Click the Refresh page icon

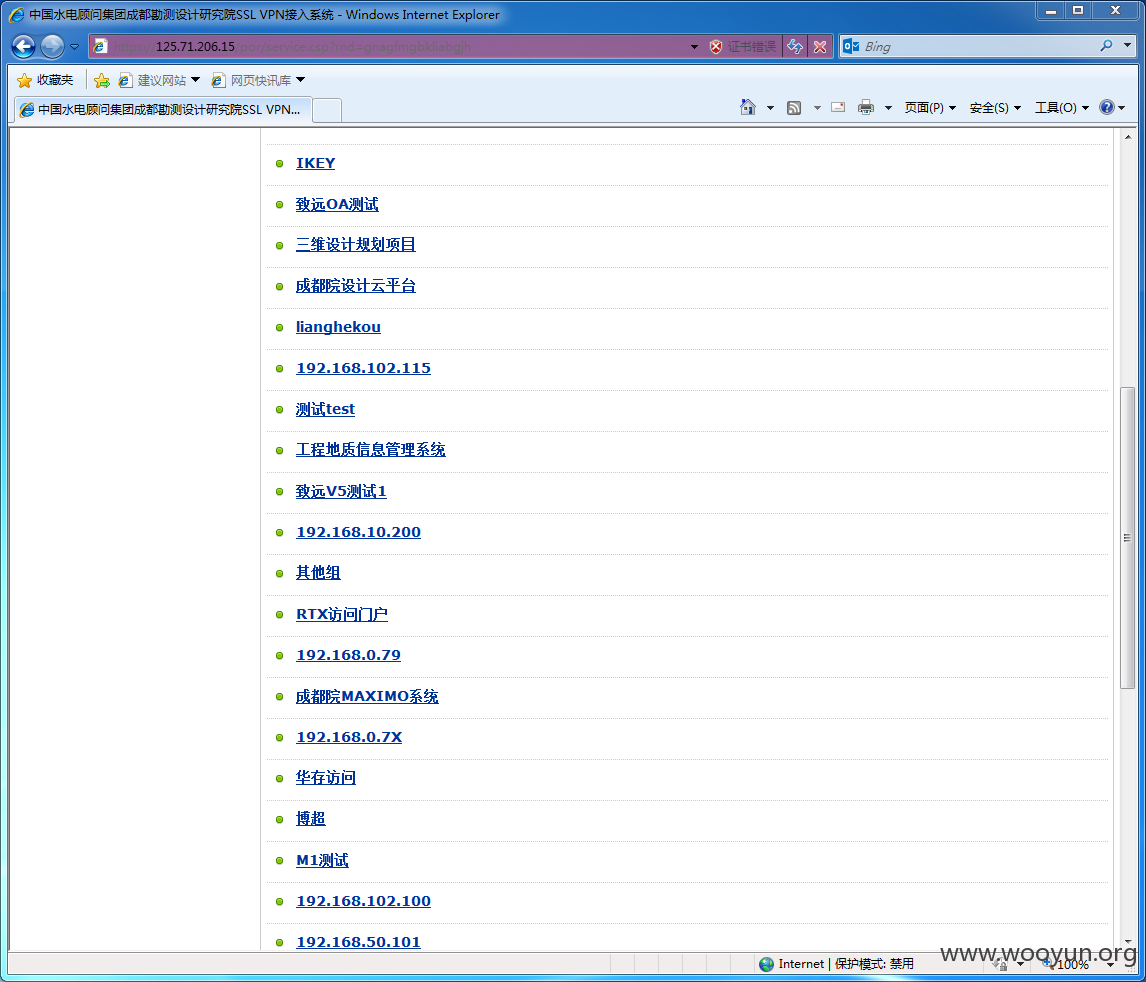794,47
